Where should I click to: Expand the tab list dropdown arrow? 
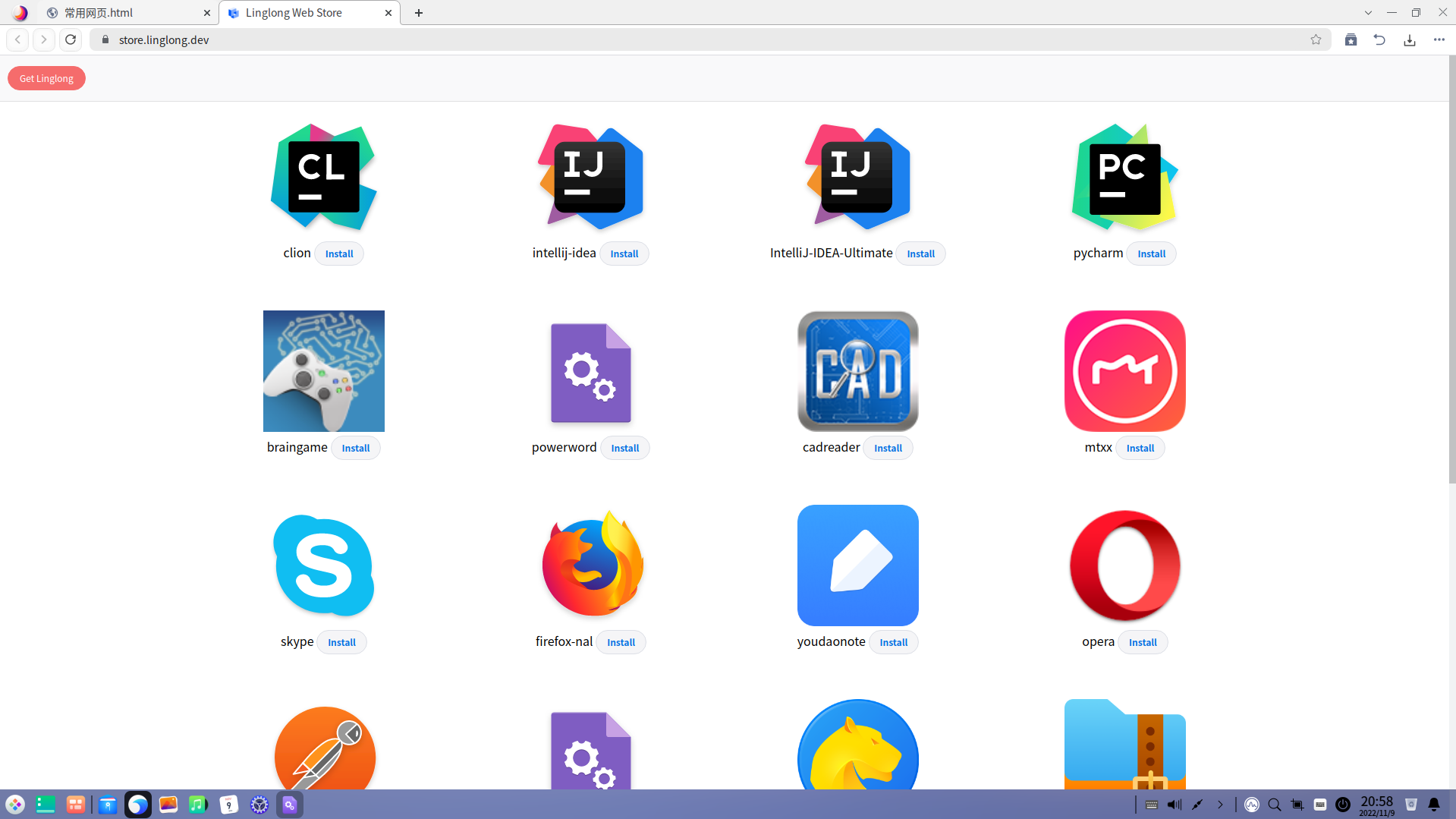[x=1368, y=13]
